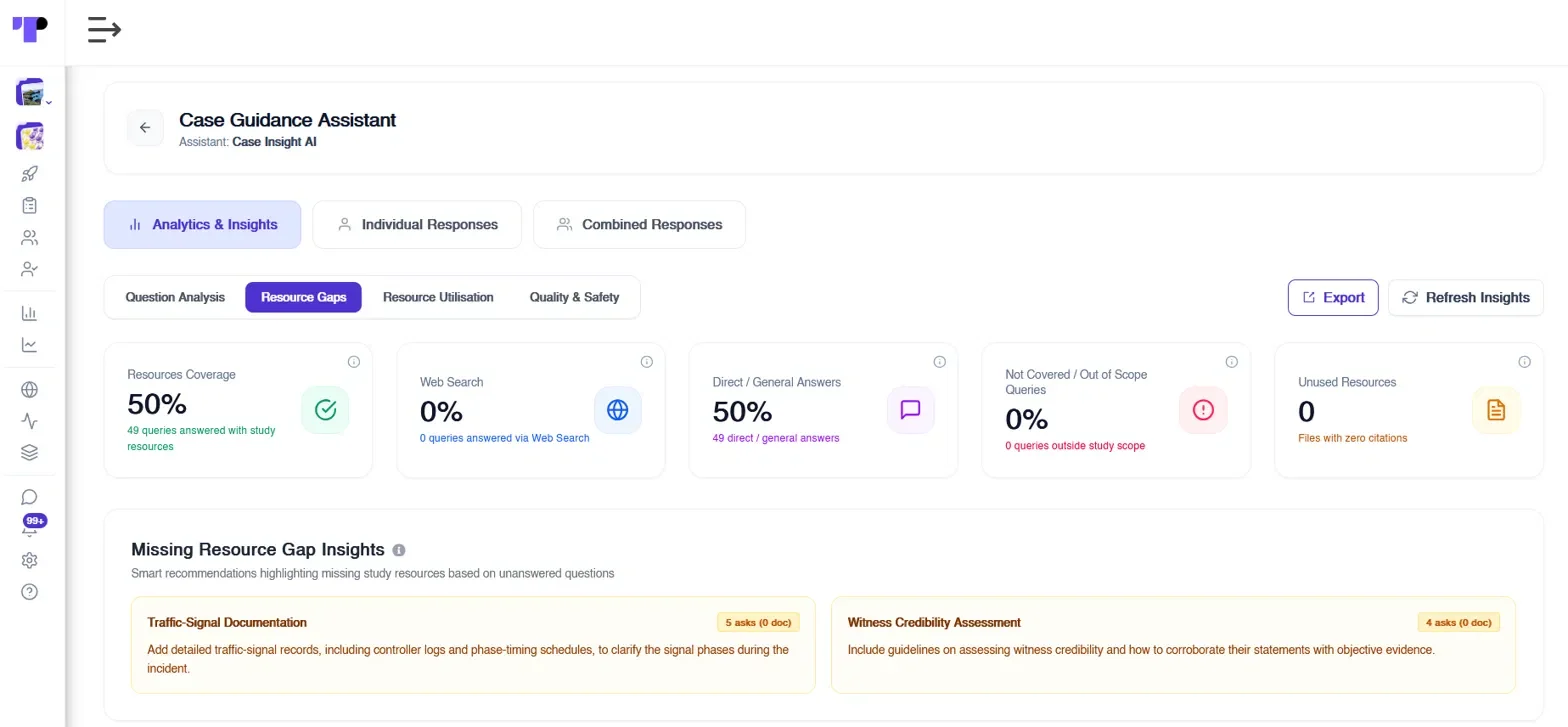Click the "5 asks (0 doc)" badge
The image size is (1568, 727).
pos(758,622)
